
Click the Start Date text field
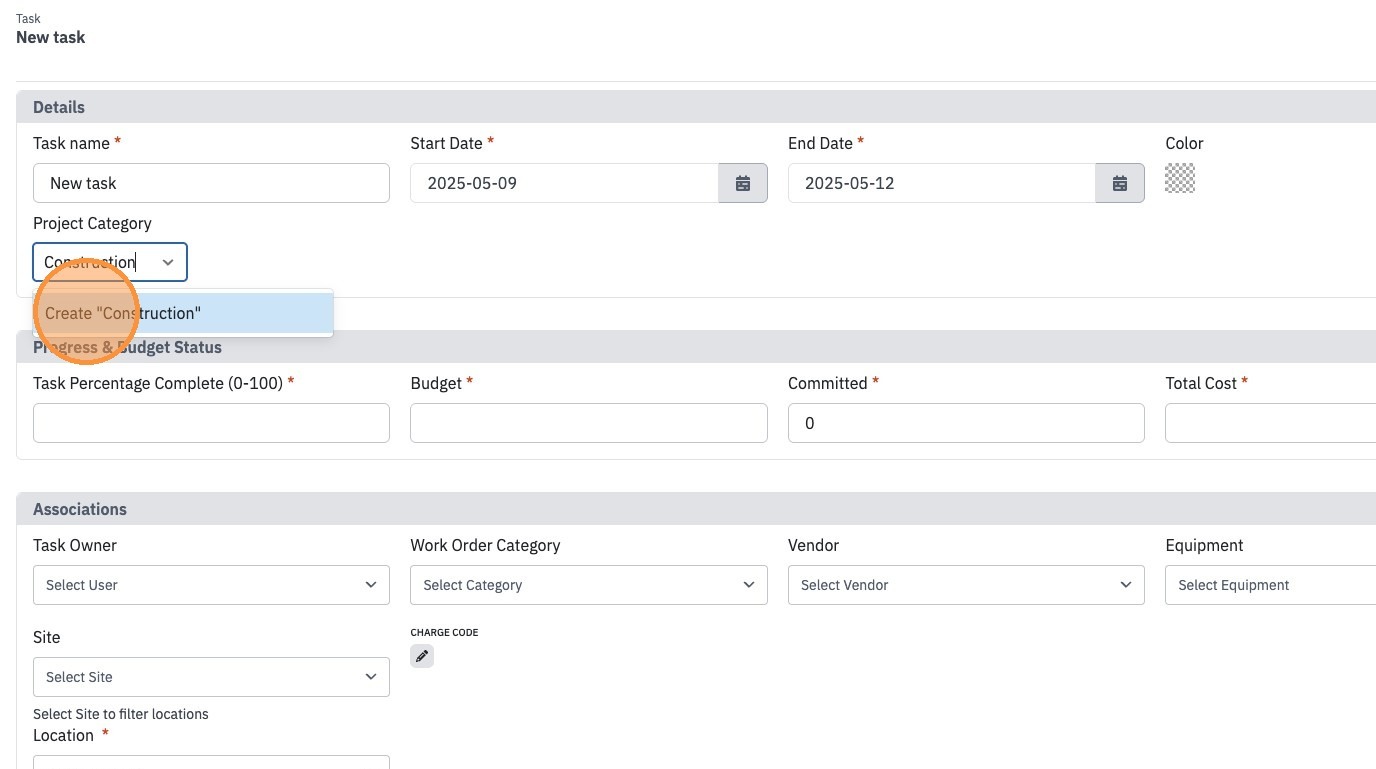coord(564,183)
